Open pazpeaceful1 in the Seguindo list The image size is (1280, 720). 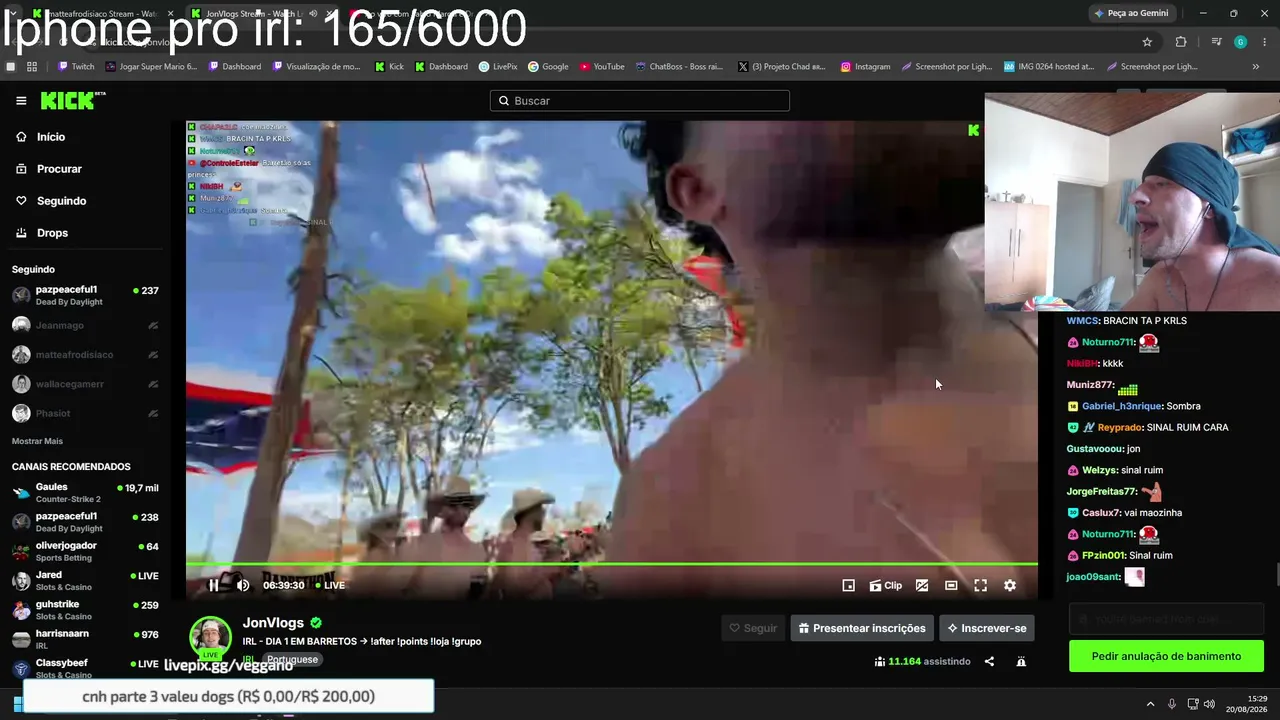[85, 295]
